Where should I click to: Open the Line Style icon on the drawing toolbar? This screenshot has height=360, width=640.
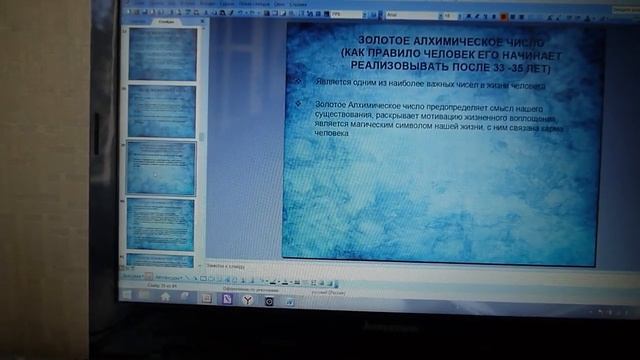coord(298,282)
